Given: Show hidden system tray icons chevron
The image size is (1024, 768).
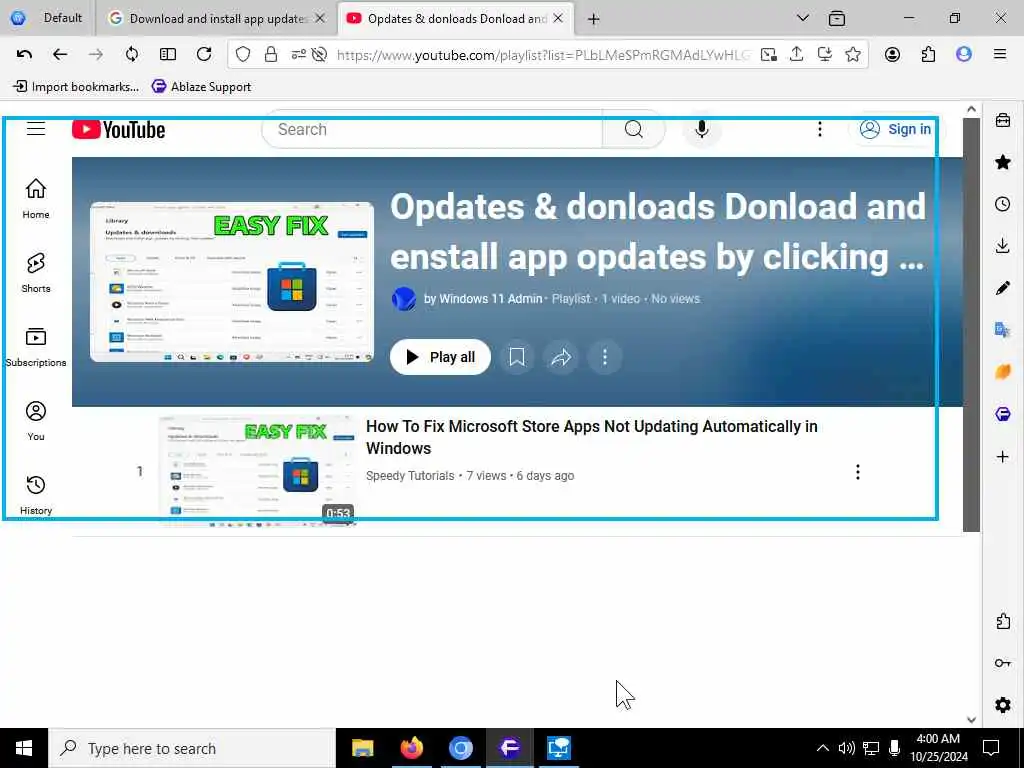Looking at the screenshot, I should [x=822, y=748].
